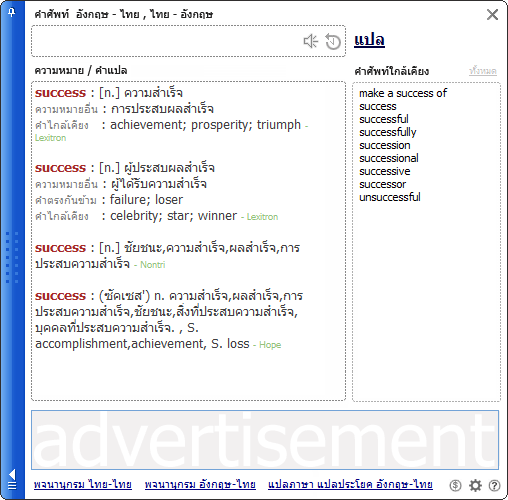Select 'unsuccessful' in related words list
Viewport: 508px width, 500px height.
[x=390, y=197]
